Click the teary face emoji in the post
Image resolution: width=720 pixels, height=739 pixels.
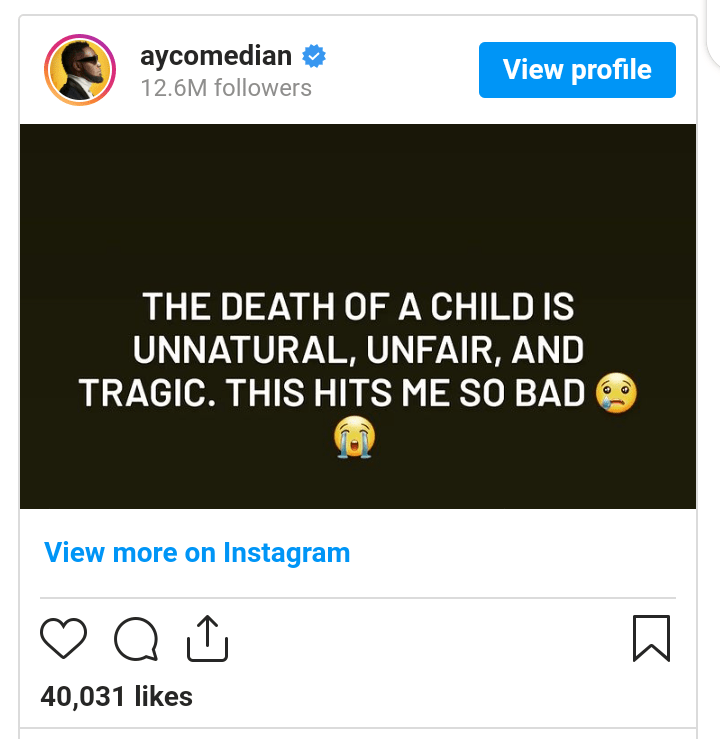pyautogui.click(x=616, y=392)
